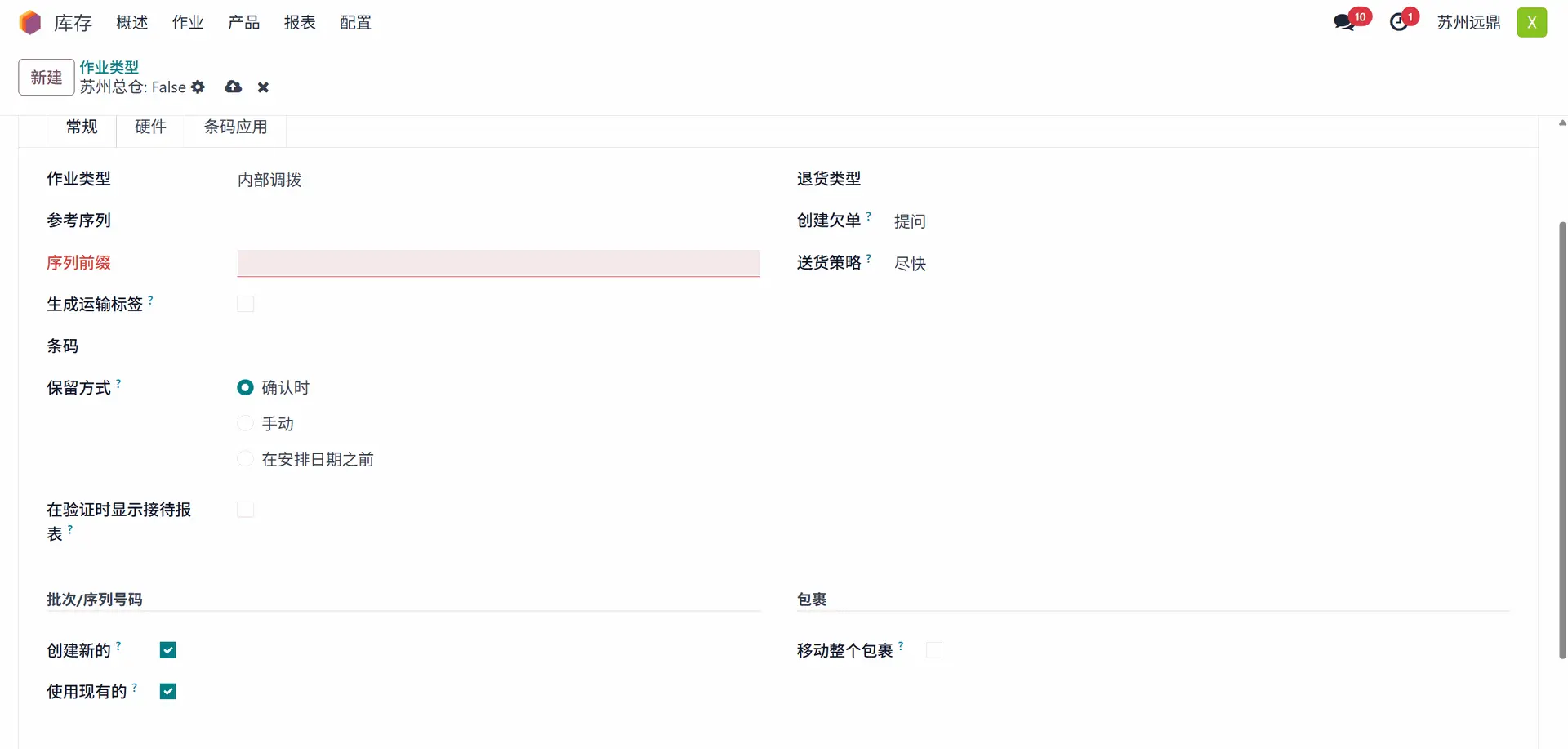The width and height of the screenshot is (1568, 749).
Task: Select the 手动 reservation option
Action: (x=245, y=423)
